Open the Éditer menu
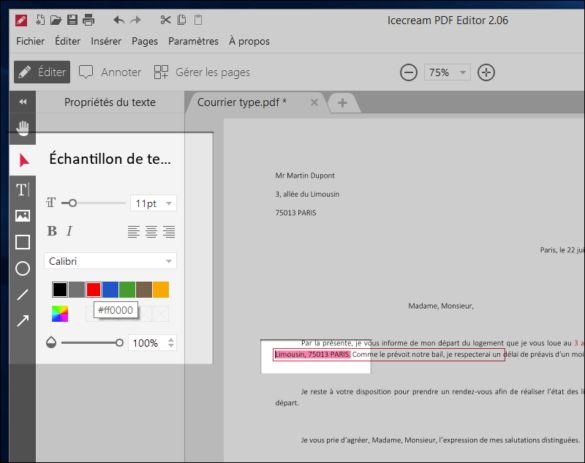The height and width of the screenshot is (463, 585). point(68,41)
